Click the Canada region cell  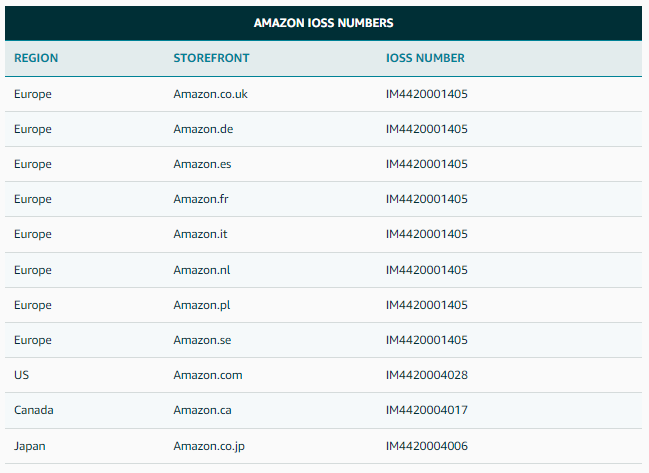pyautogui.click(x=34, y=410)
